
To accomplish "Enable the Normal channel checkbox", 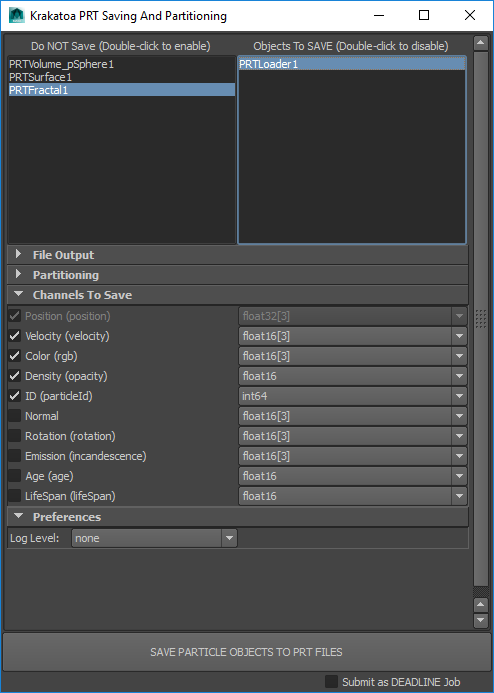I will (15, 416).
